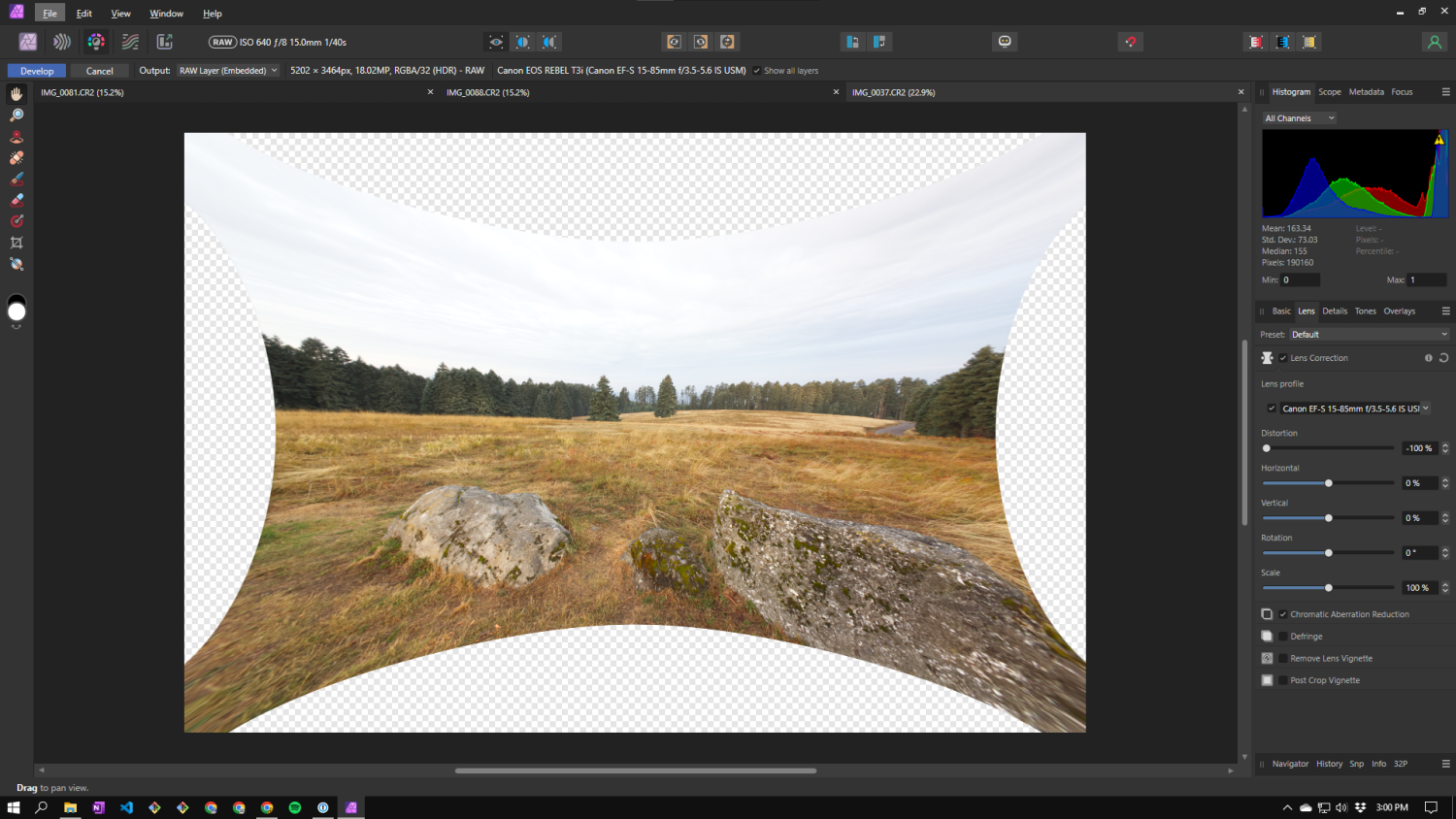Click the Develop button
Viewport: 1456px width, 819px height.
pos(36,70)
